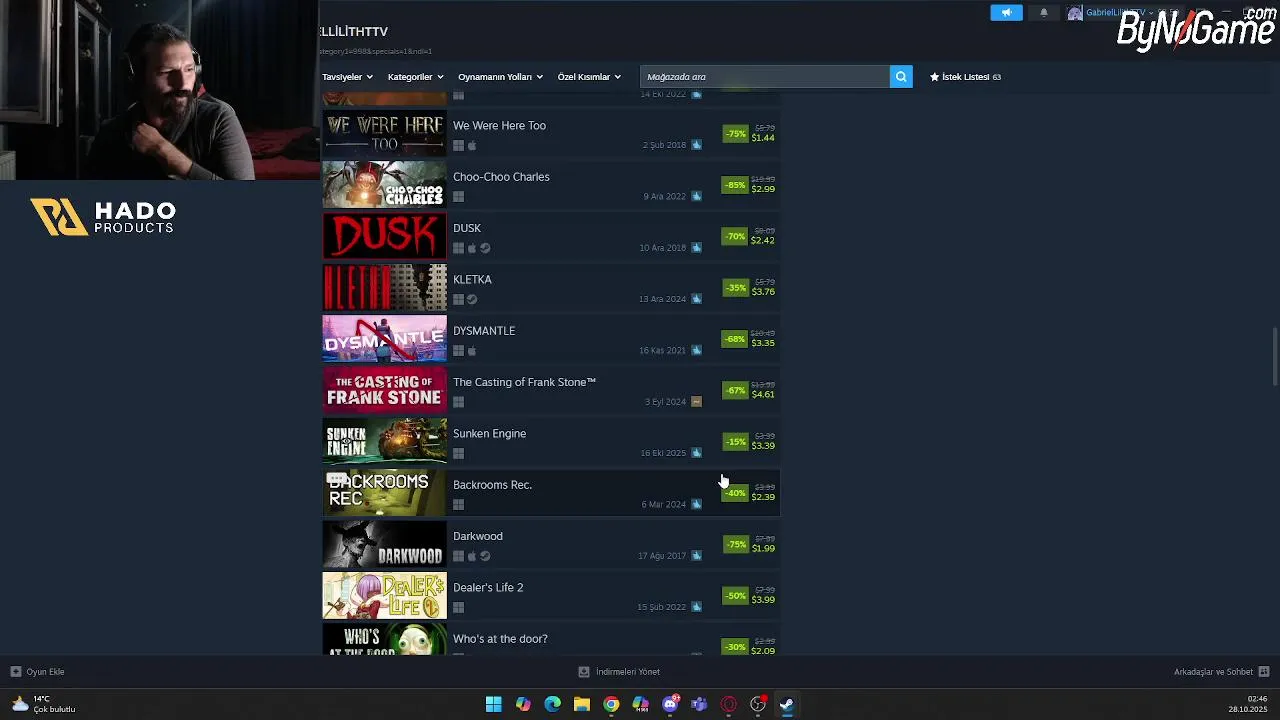Screen dimensions: 1280x720
Task: Click the review icon on DYSMANTLE row
Action: click(697, 350)
